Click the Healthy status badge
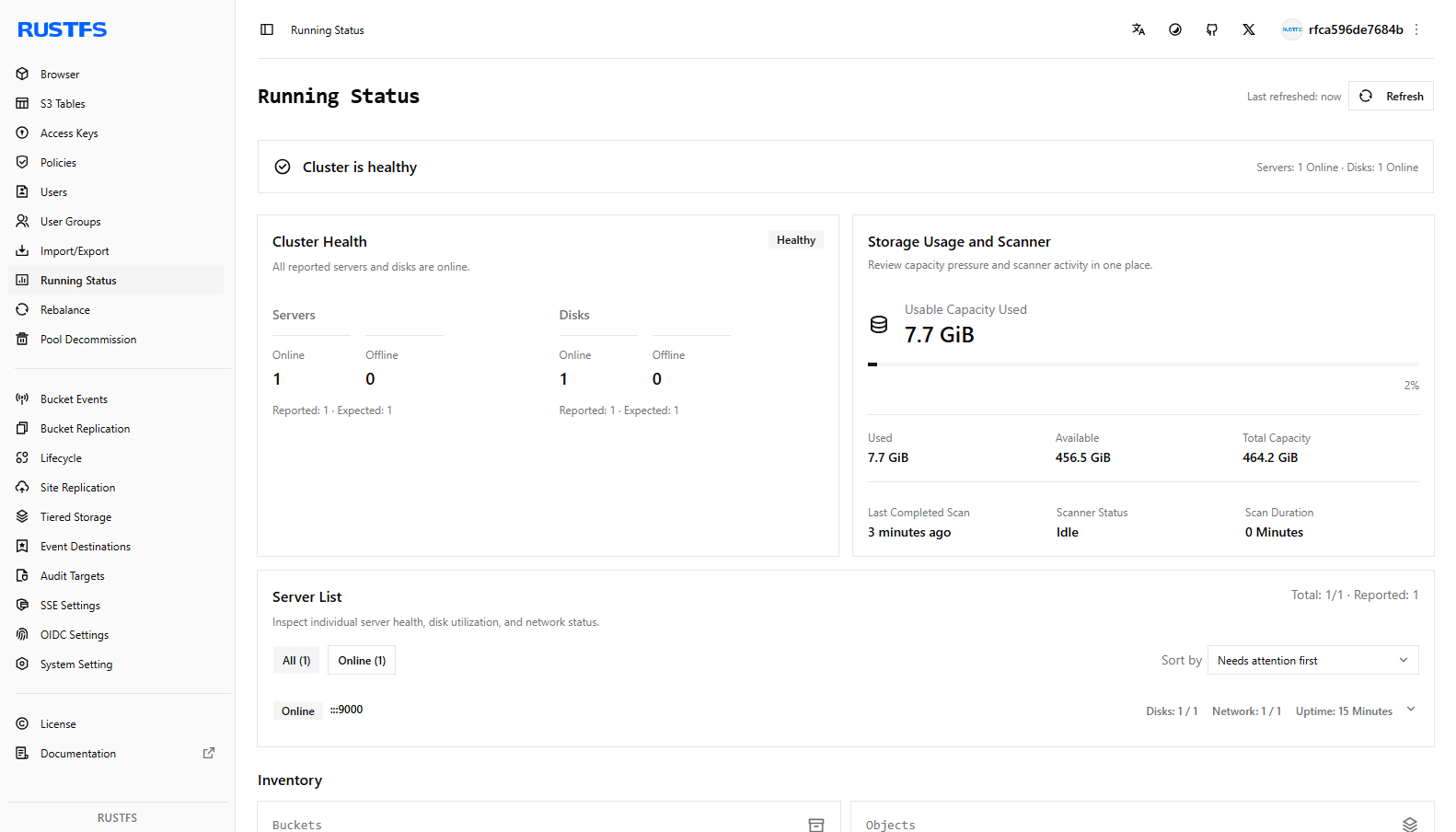 coord(796,239)
